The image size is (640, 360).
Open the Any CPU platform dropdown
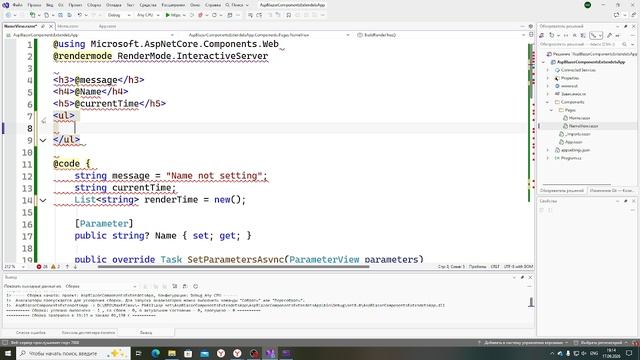148,15
